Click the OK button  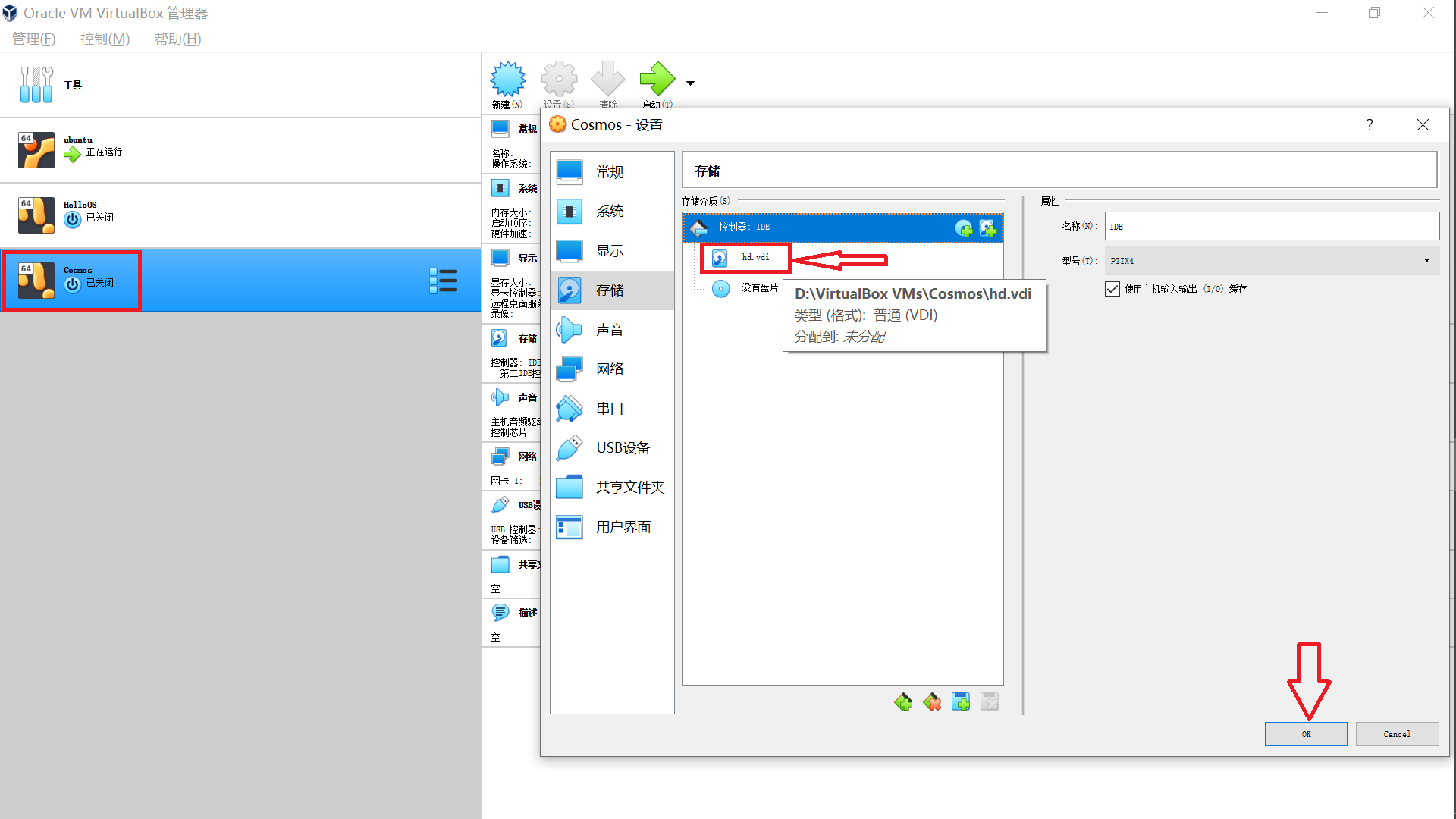(x=1306, y=734)
